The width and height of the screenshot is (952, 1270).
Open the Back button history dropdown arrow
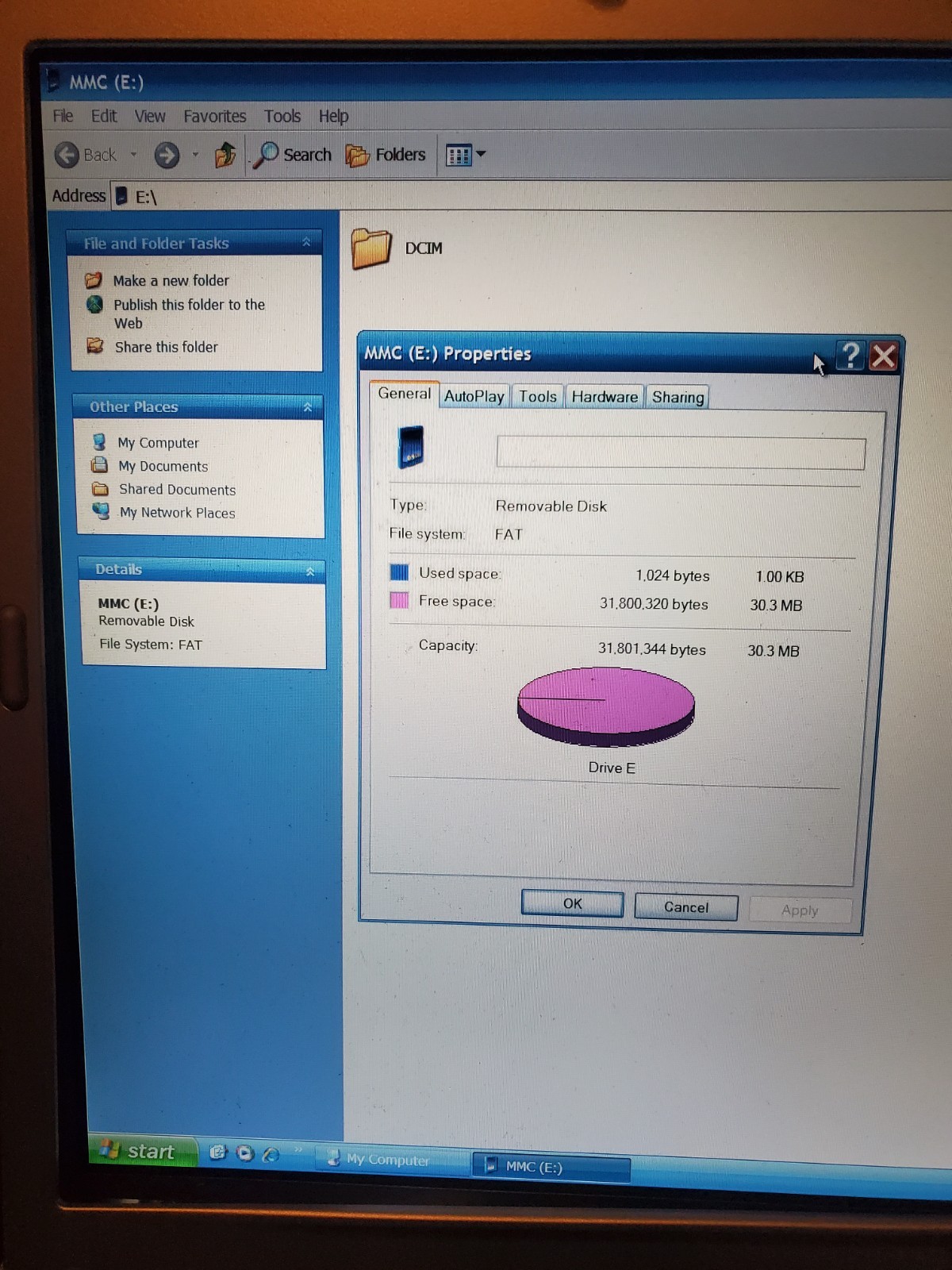pos(133,155)
